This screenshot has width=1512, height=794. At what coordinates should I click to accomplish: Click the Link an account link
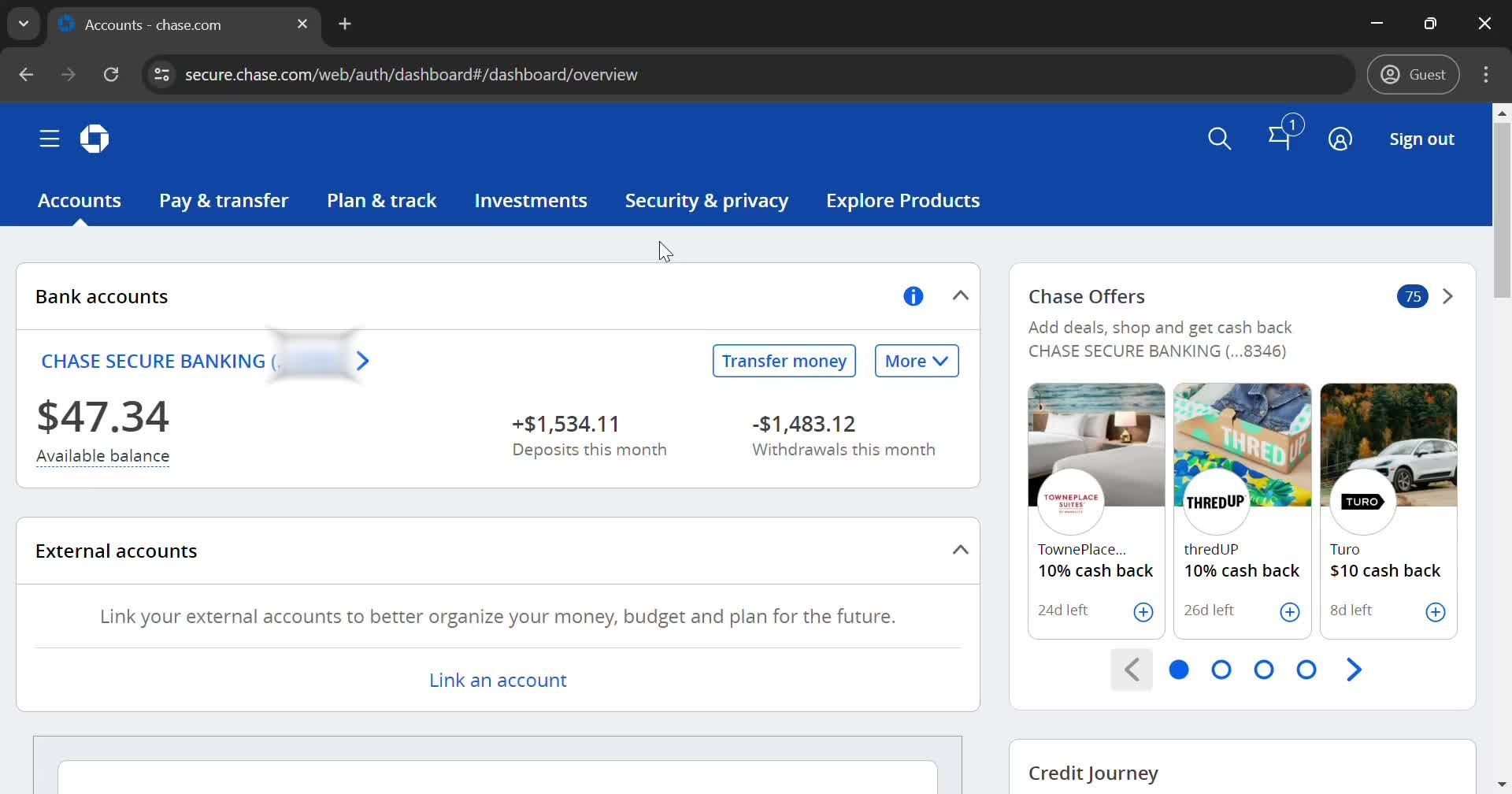(x=498, y=680)
